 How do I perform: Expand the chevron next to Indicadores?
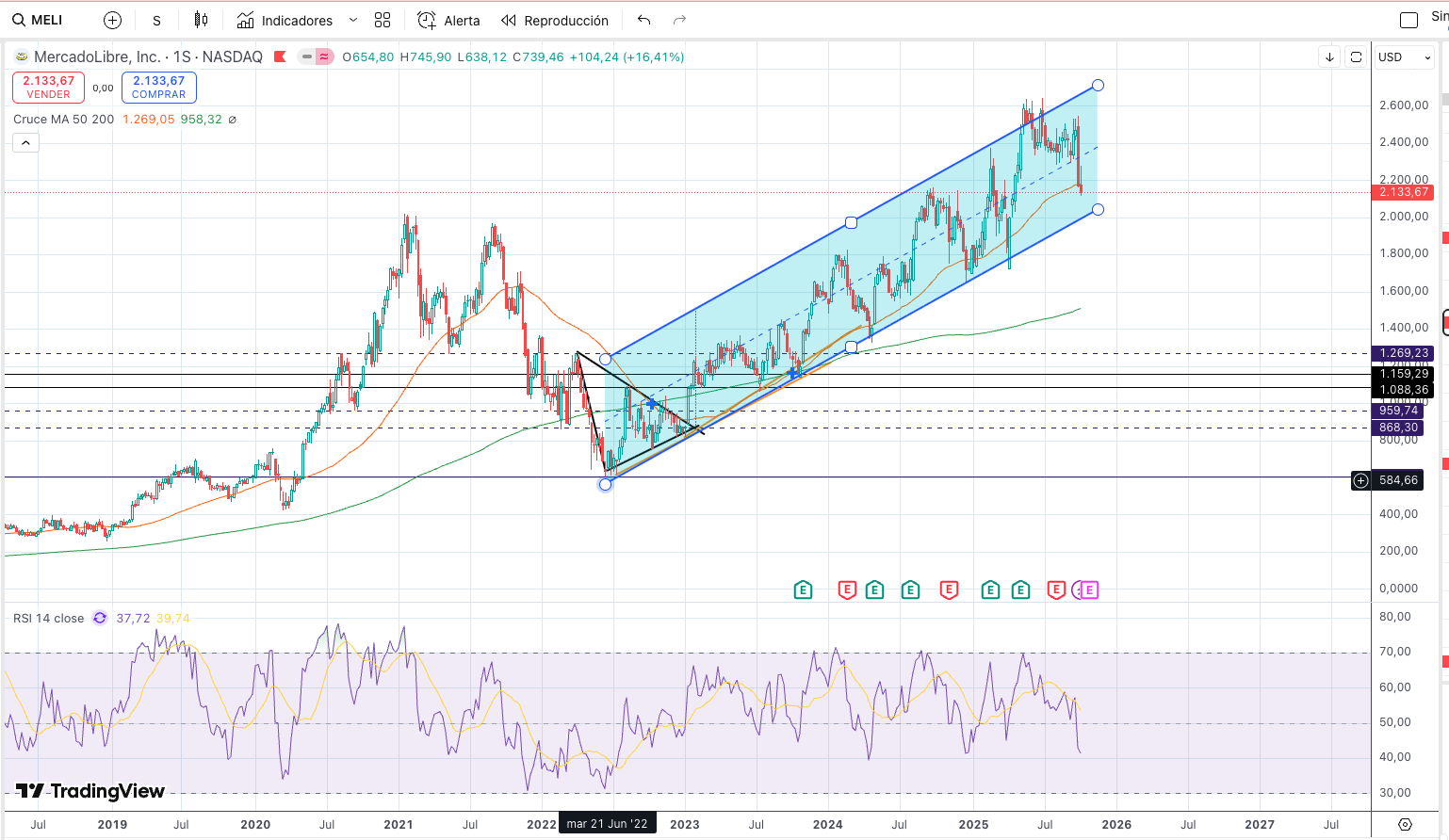353,20
